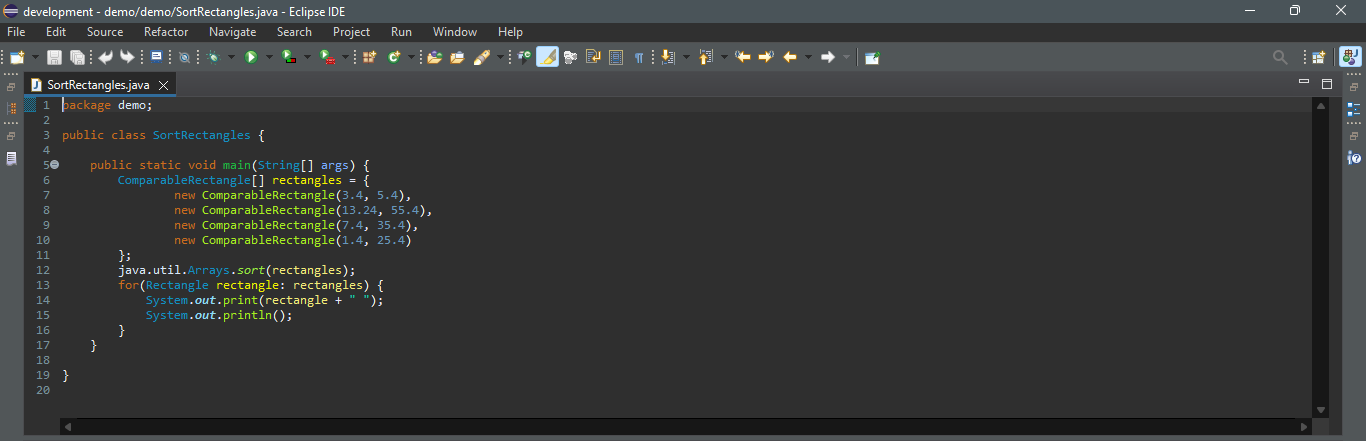The width and height of the screenshot is (1366, 441).
Task: Toggle Block Selection mode
Action: [616, 57]
